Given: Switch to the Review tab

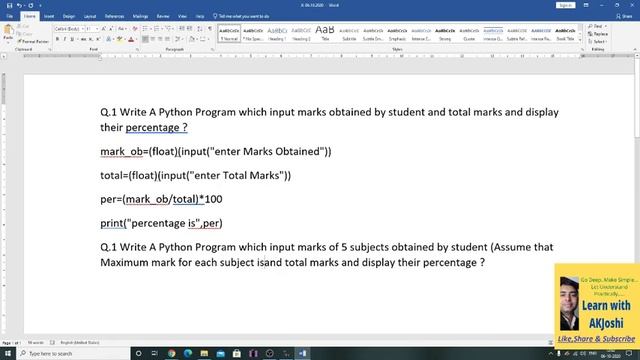Looking at the screenshot, I should click(163, 16).
